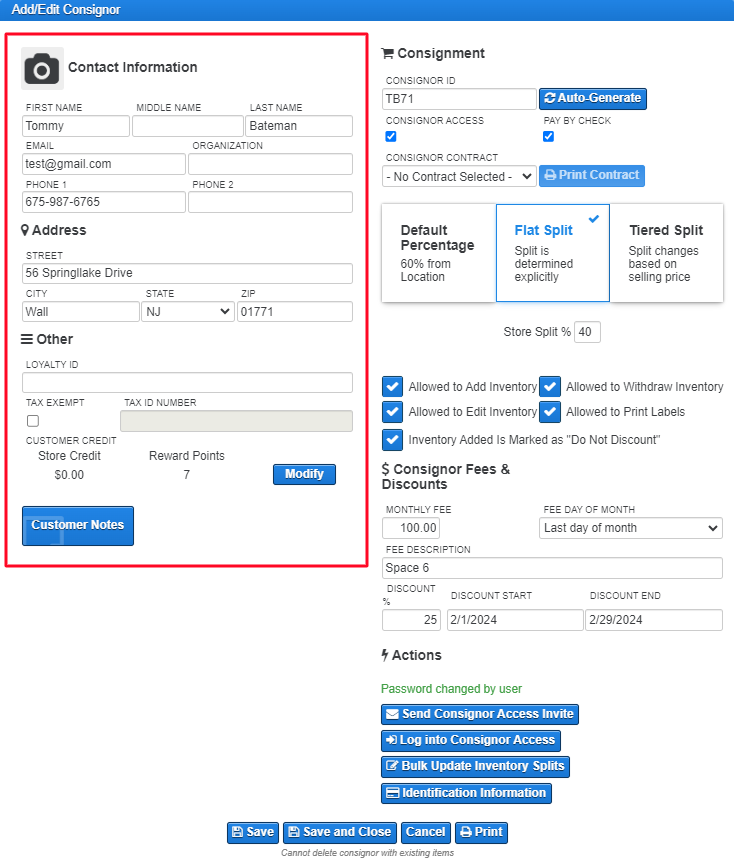The width and height of the screenshot is (734, 860).
Task: Open Bulk Update Inventory Splits
Action: pos(475,767)
